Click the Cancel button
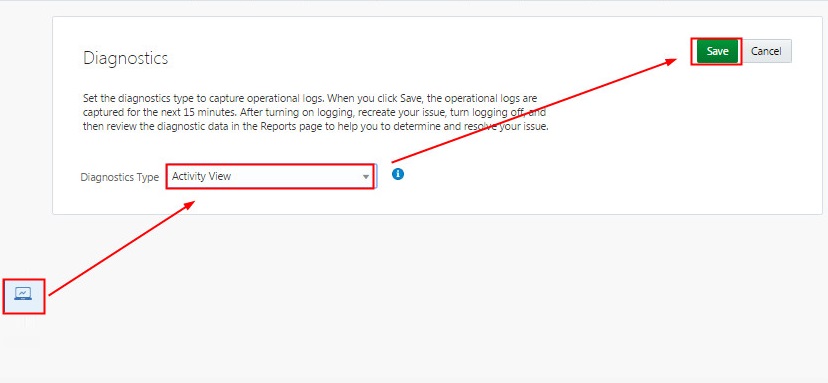828x383 pixels. click(766, 51)
